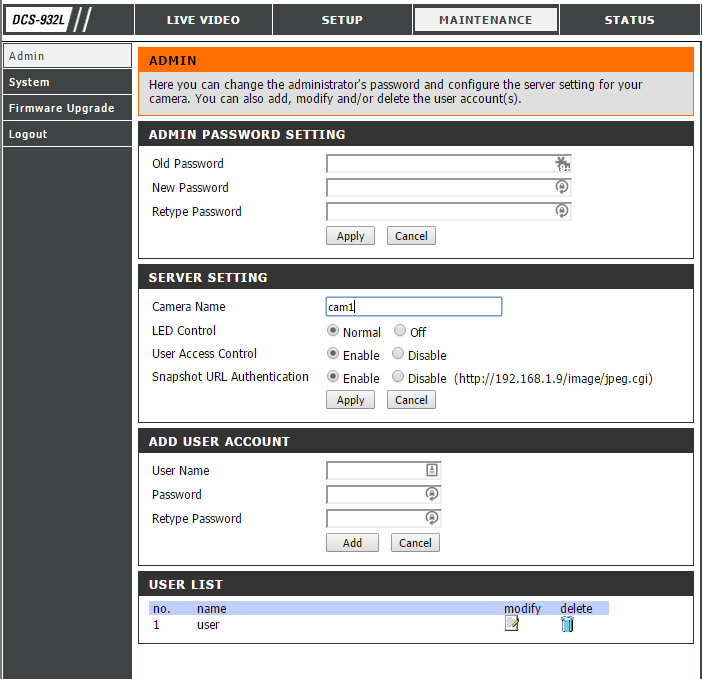
Task: Click the Camera Name text field
Action: 414,307
